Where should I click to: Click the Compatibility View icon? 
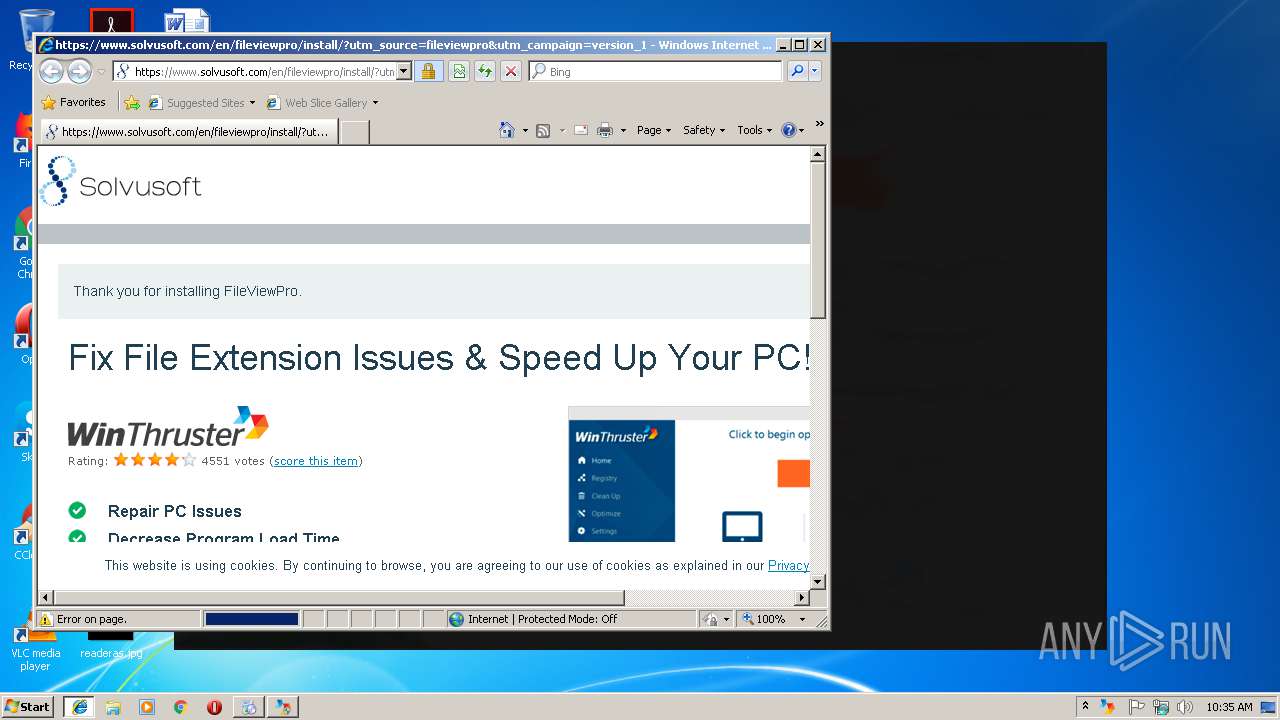458,71
